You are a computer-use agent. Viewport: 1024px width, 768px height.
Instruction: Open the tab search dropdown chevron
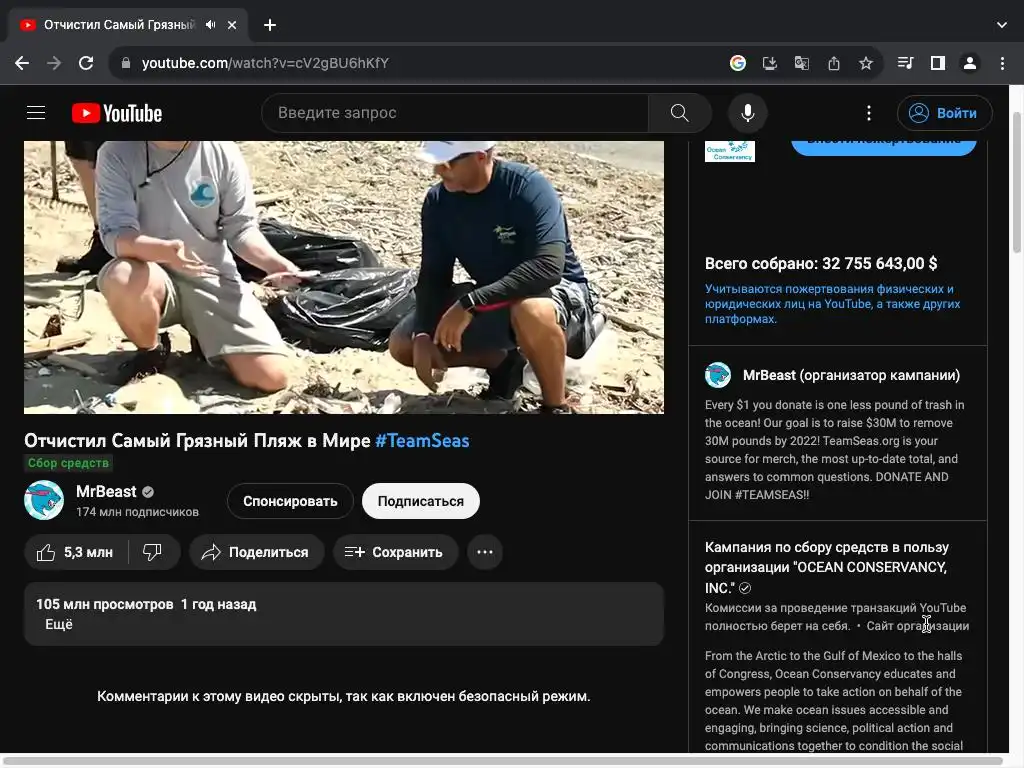(x=1002, y=25)
